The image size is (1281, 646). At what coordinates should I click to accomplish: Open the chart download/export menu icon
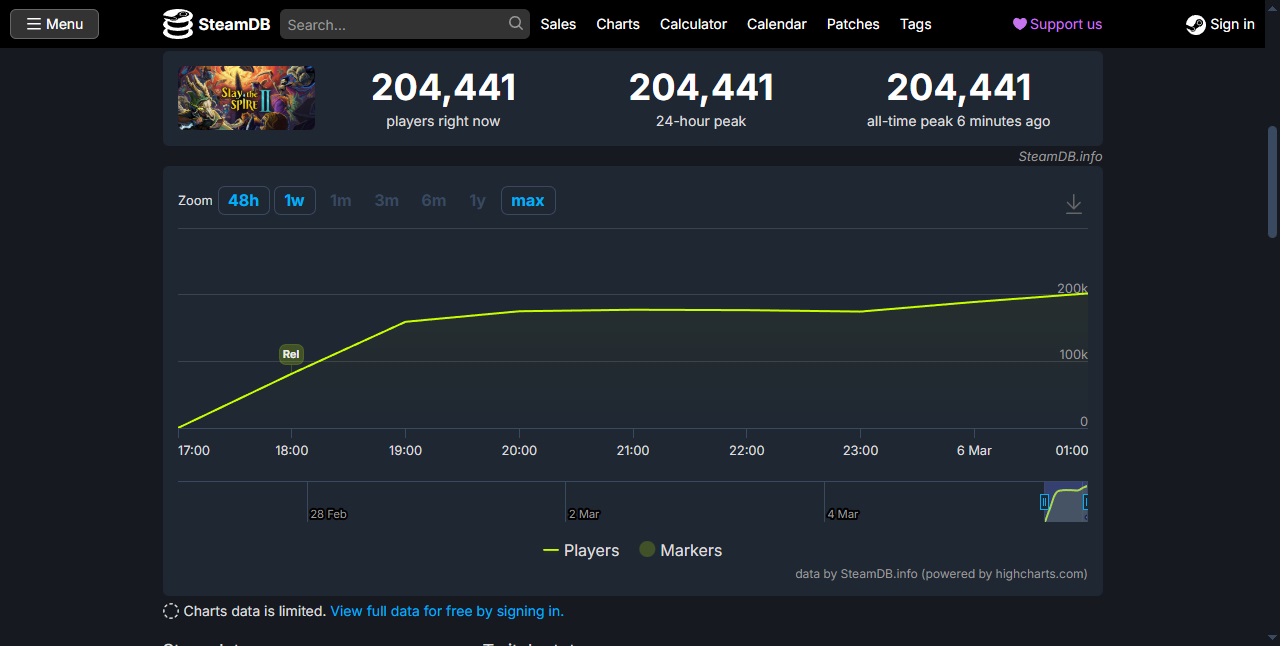coord(1073,204)
